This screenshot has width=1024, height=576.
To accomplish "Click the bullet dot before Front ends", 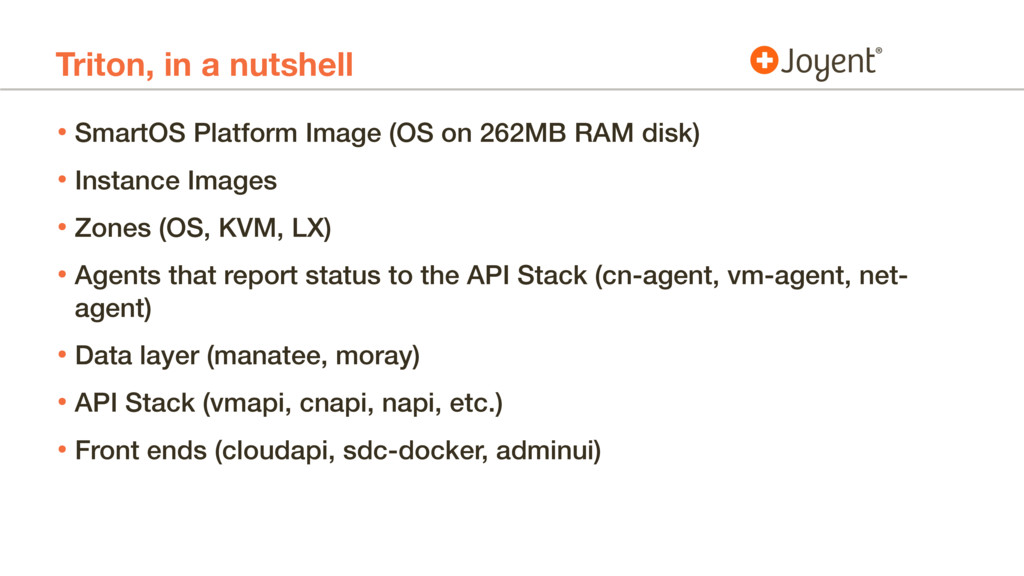I will coord(62,451).
